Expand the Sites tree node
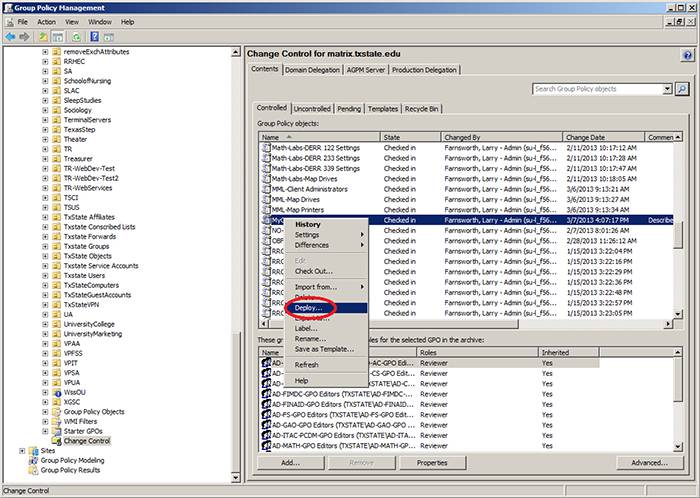The image size is (700, 498). (x=21, y=451)
